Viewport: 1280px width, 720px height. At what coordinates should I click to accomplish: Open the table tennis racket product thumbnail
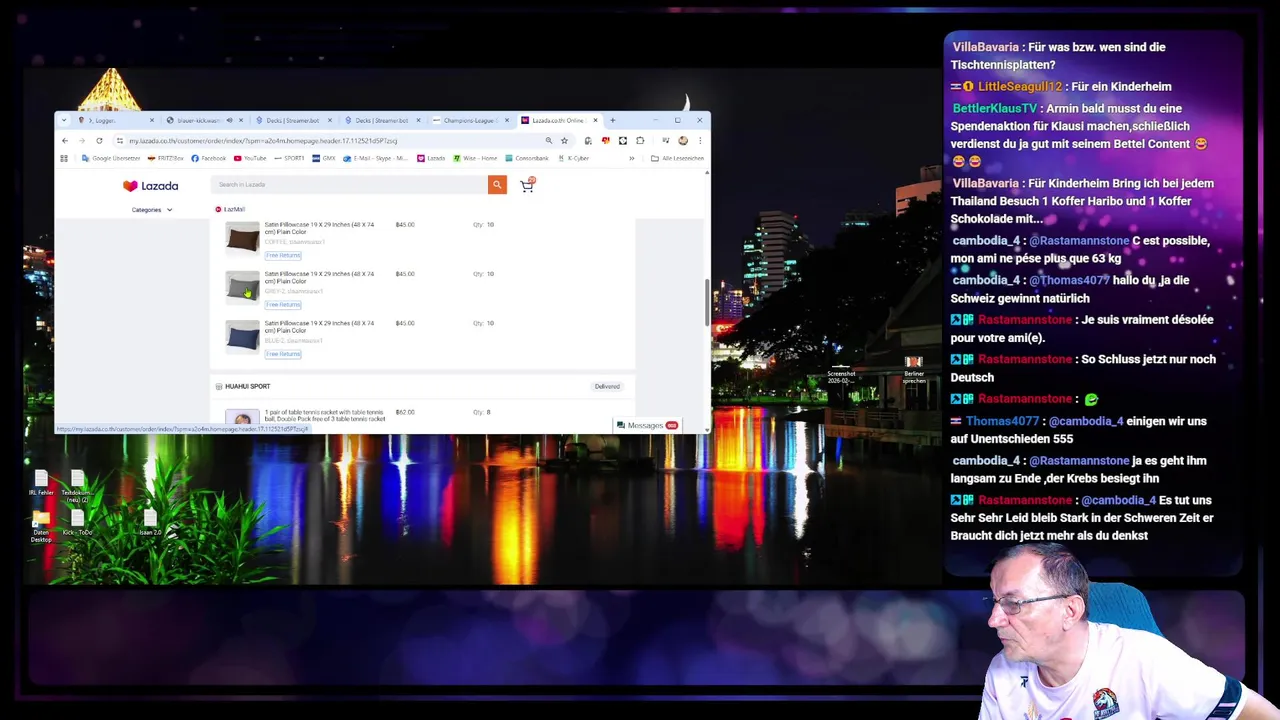click(x=242, y=419)
